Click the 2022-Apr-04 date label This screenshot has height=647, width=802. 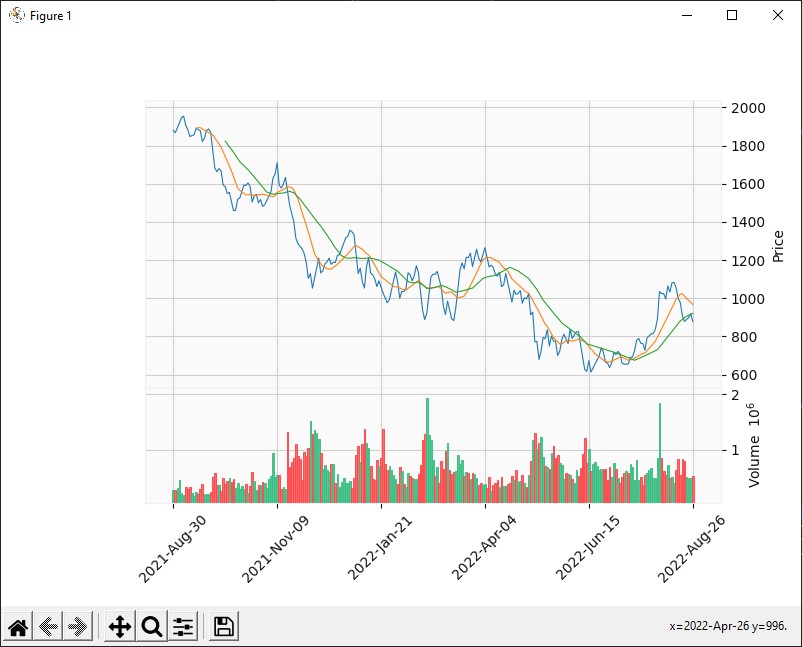(484, 548)
